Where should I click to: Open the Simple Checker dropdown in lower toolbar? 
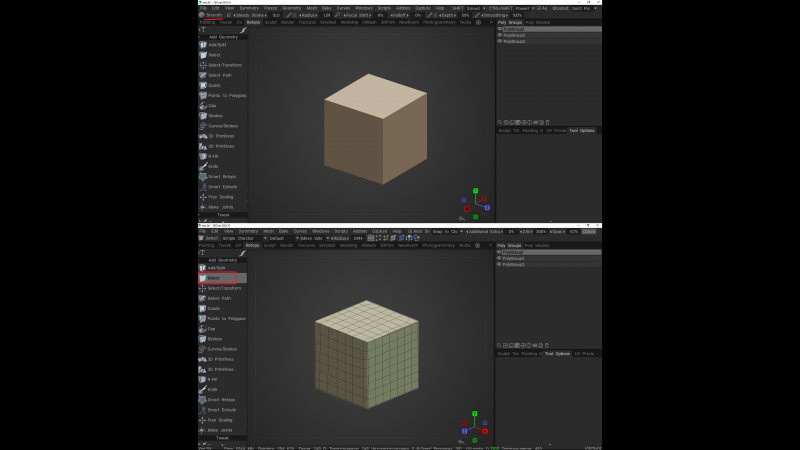[238, 238]
